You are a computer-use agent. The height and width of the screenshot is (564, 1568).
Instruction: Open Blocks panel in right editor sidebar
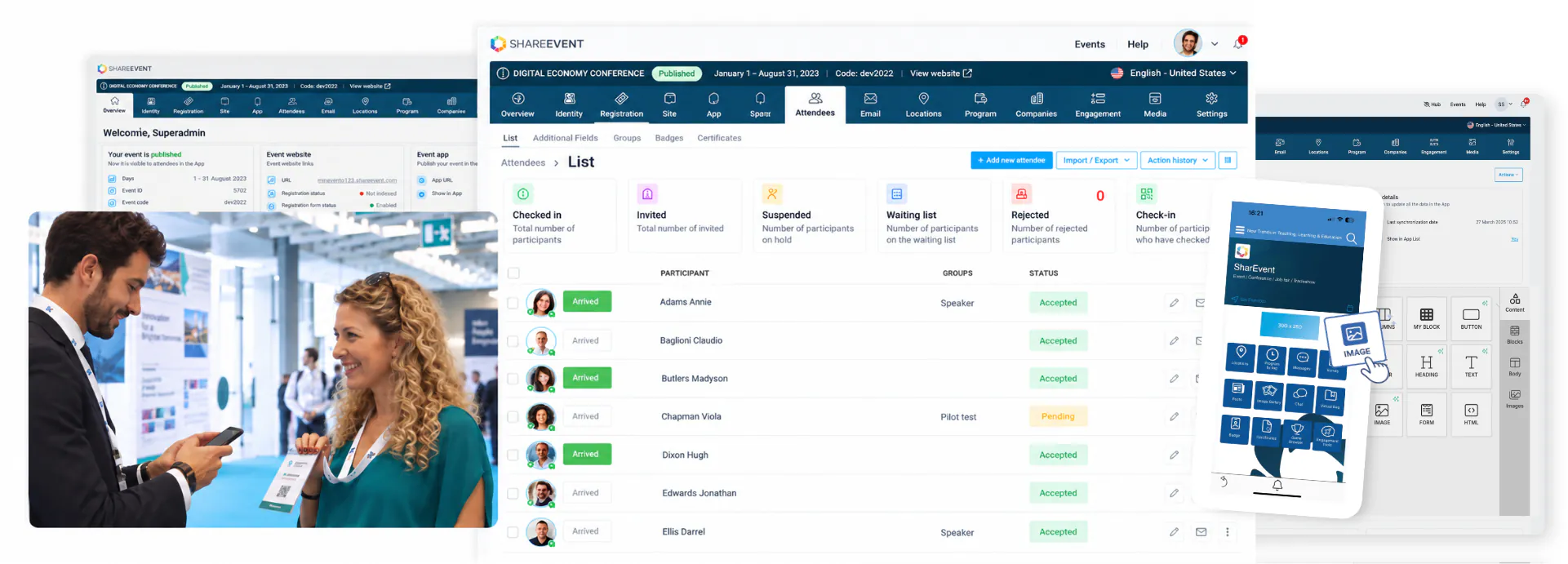click(1515, 335)
